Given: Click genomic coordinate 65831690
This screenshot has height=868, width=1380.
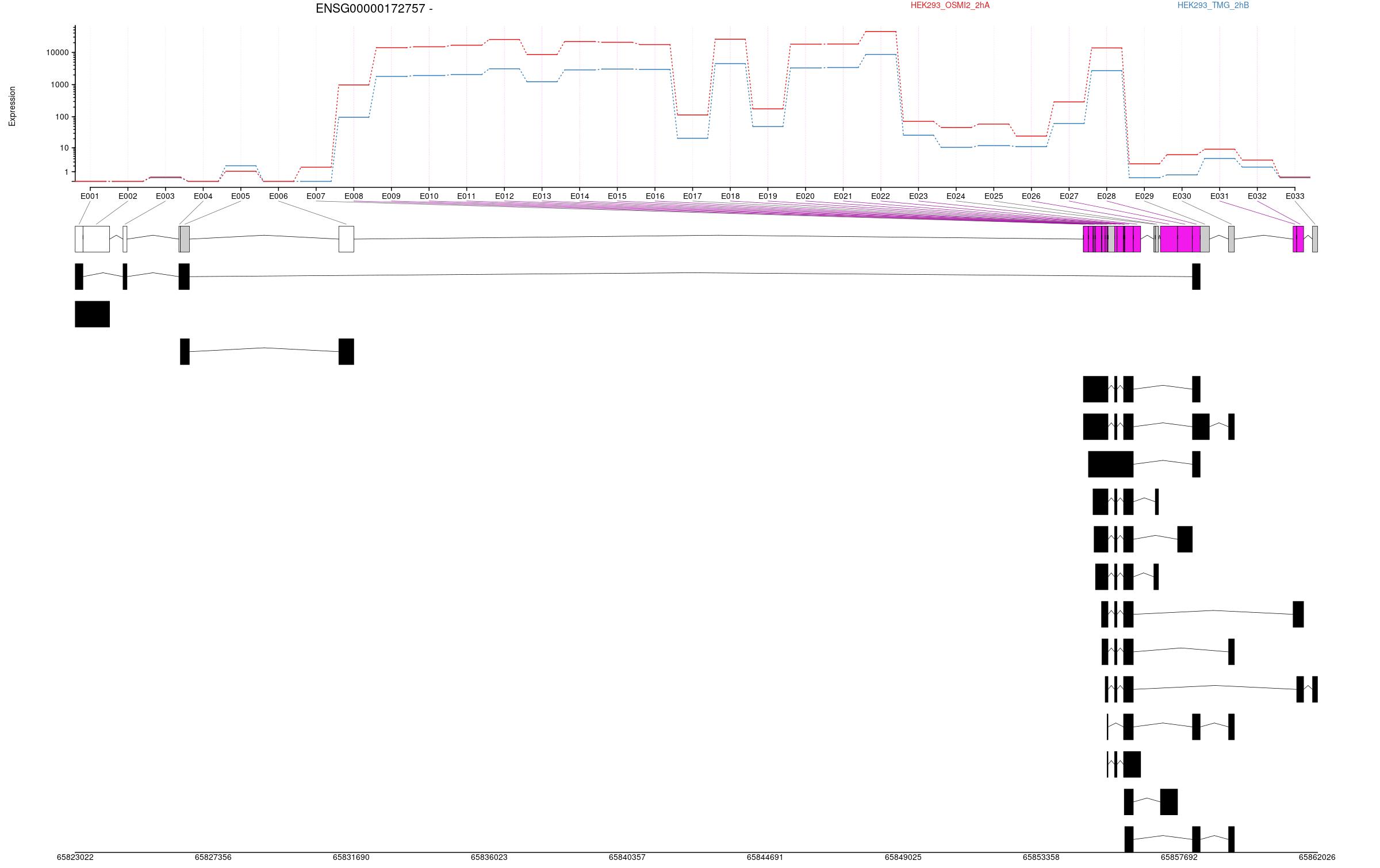Looking at the screenshot, I should [x=351, y=857].
